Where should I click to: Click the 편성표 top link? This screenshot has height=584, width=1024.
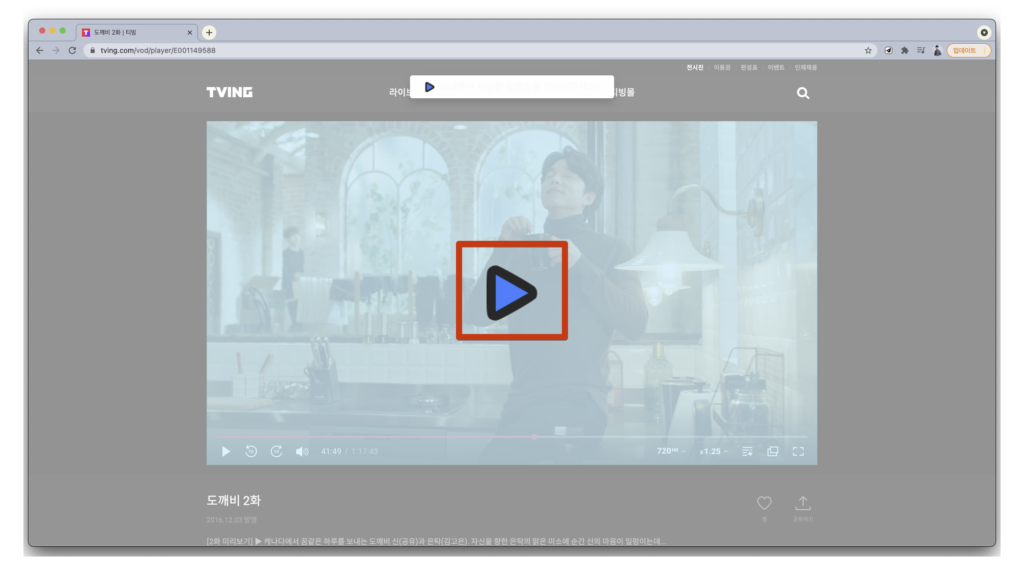tap(748, 67)
